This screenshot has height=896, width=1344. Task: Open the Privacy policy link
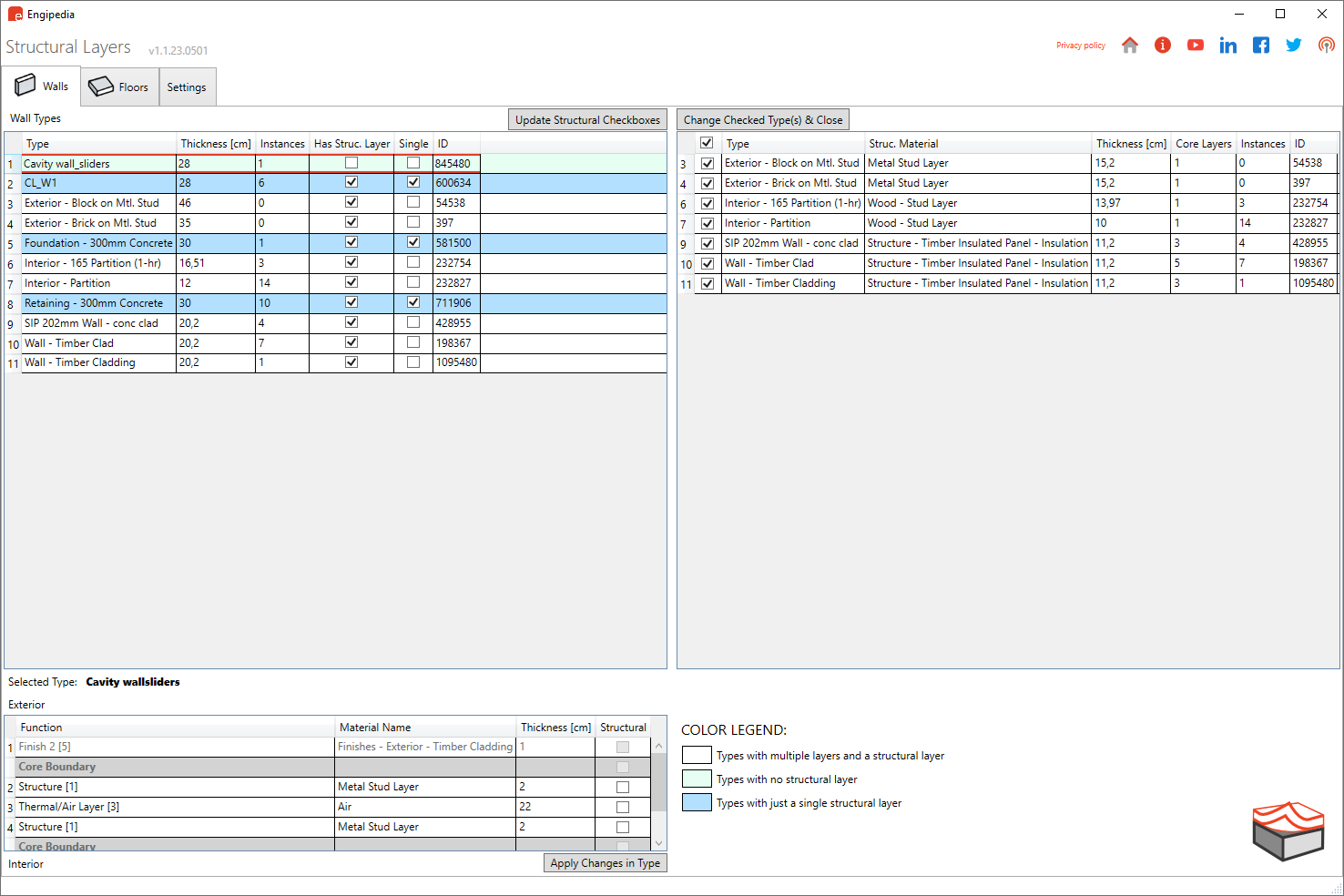pos(1081,46)
